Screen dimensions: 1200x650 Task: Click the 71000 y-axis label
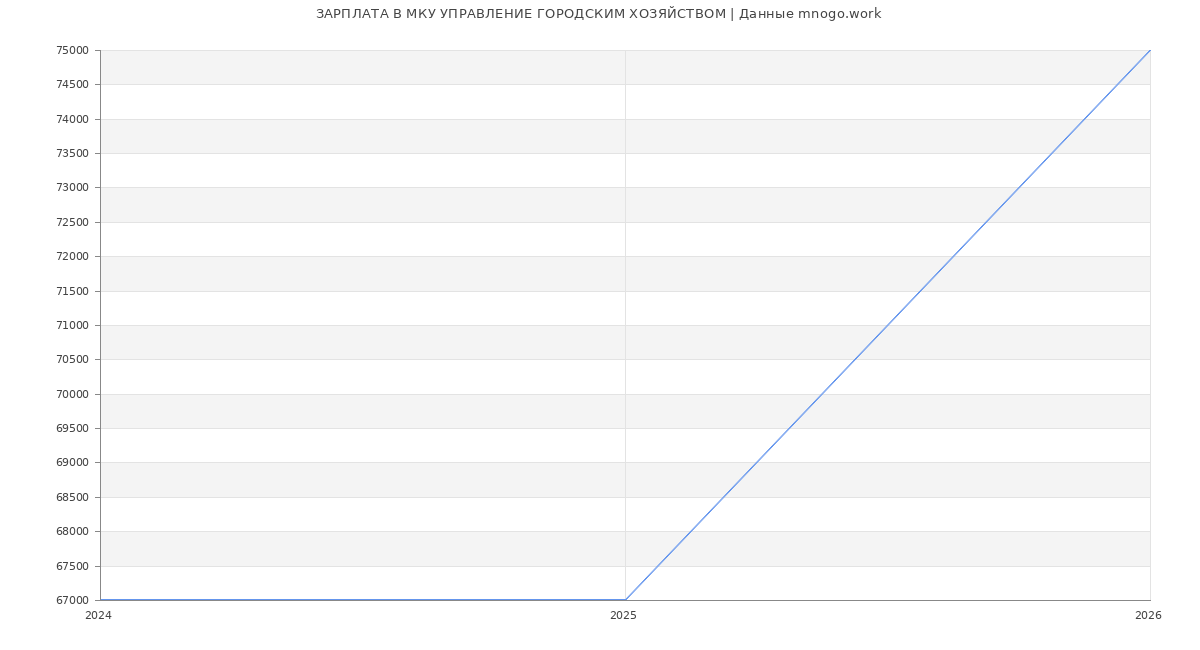click(72, 325)
